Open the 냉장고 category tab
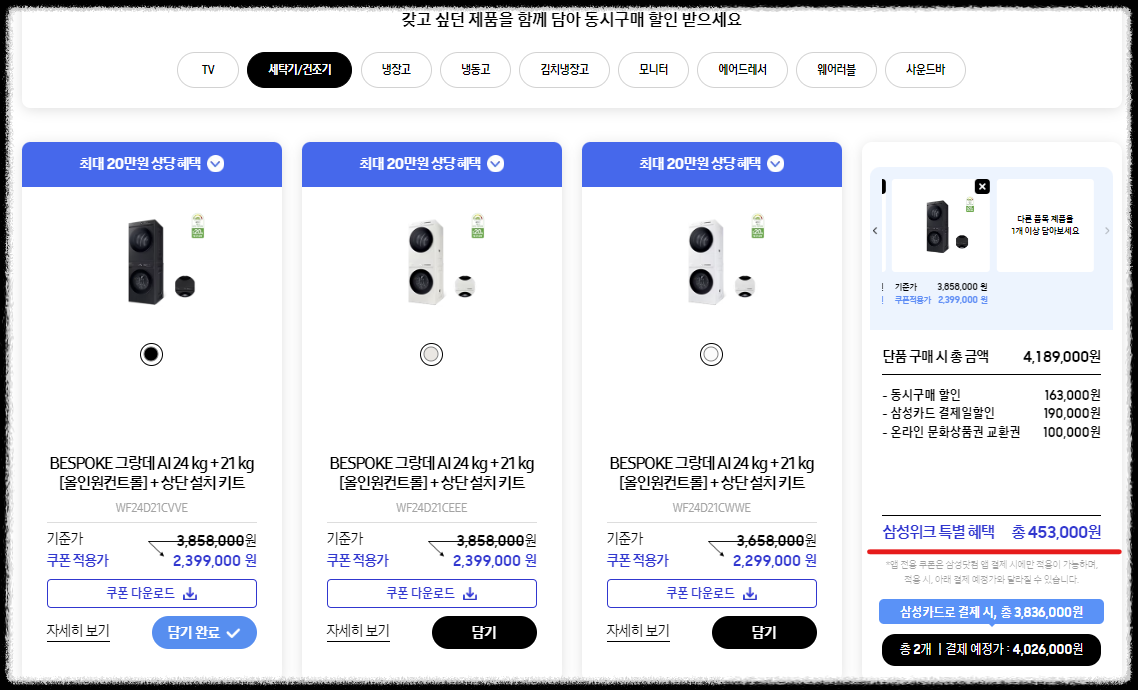The image size is (1138, 690). click(x=395, y=70)
